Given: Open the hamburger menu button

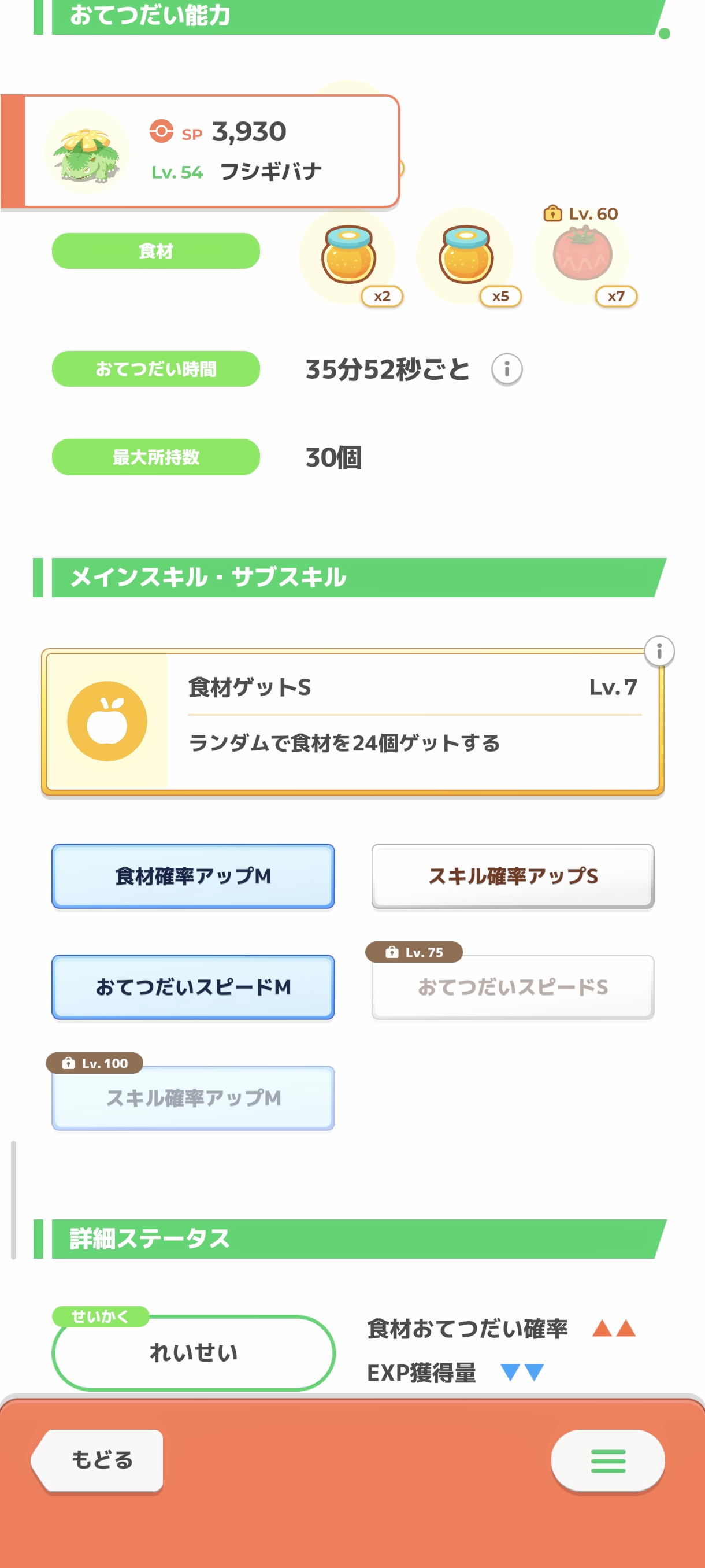Looking at the screenshot, I should (x=607, y=1460).
